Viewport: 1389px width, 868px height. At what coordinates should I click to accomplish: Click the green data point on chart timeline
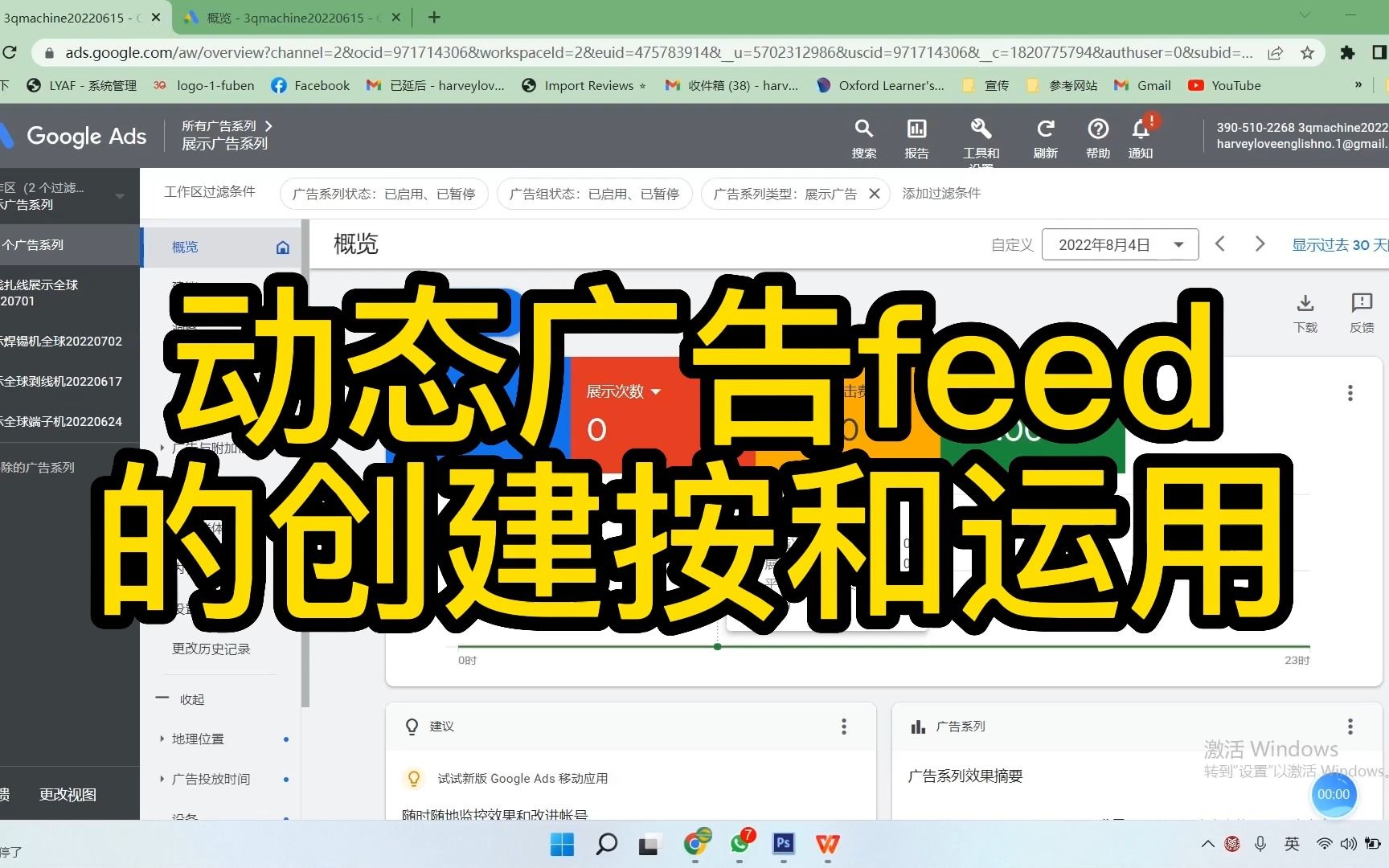click(x=717, y=646)
